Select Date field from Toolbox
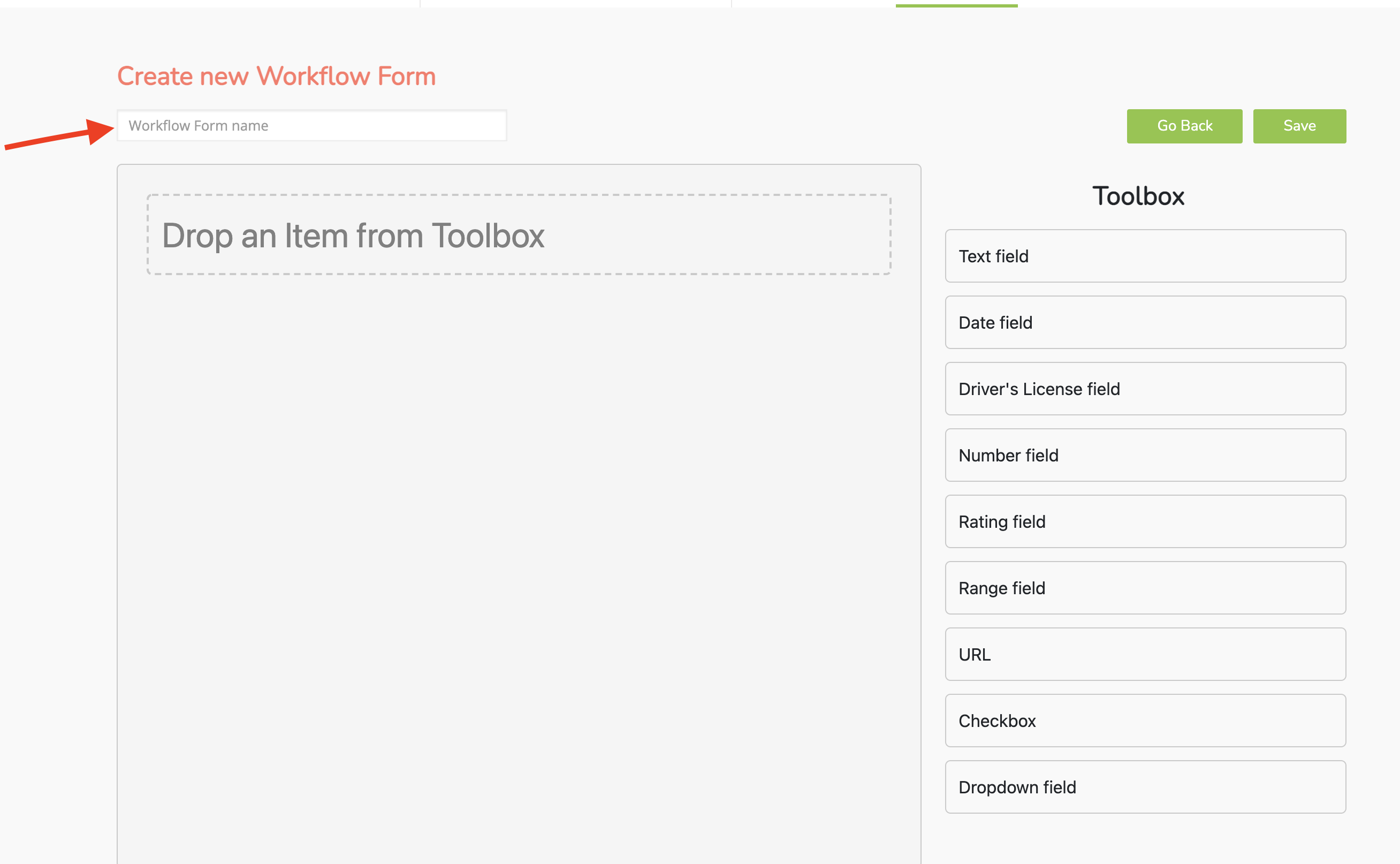The height and width of the screenshot is (864, 1400). point(1145,322)
